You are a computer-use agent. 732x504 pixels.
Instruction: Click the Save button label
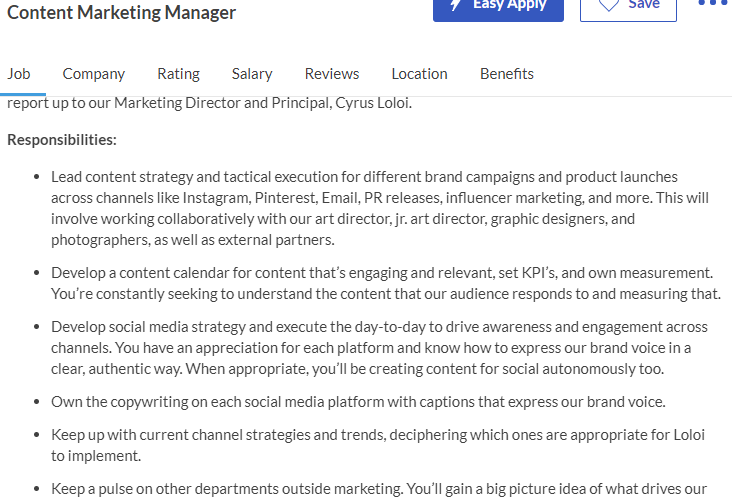coord(644,4)
